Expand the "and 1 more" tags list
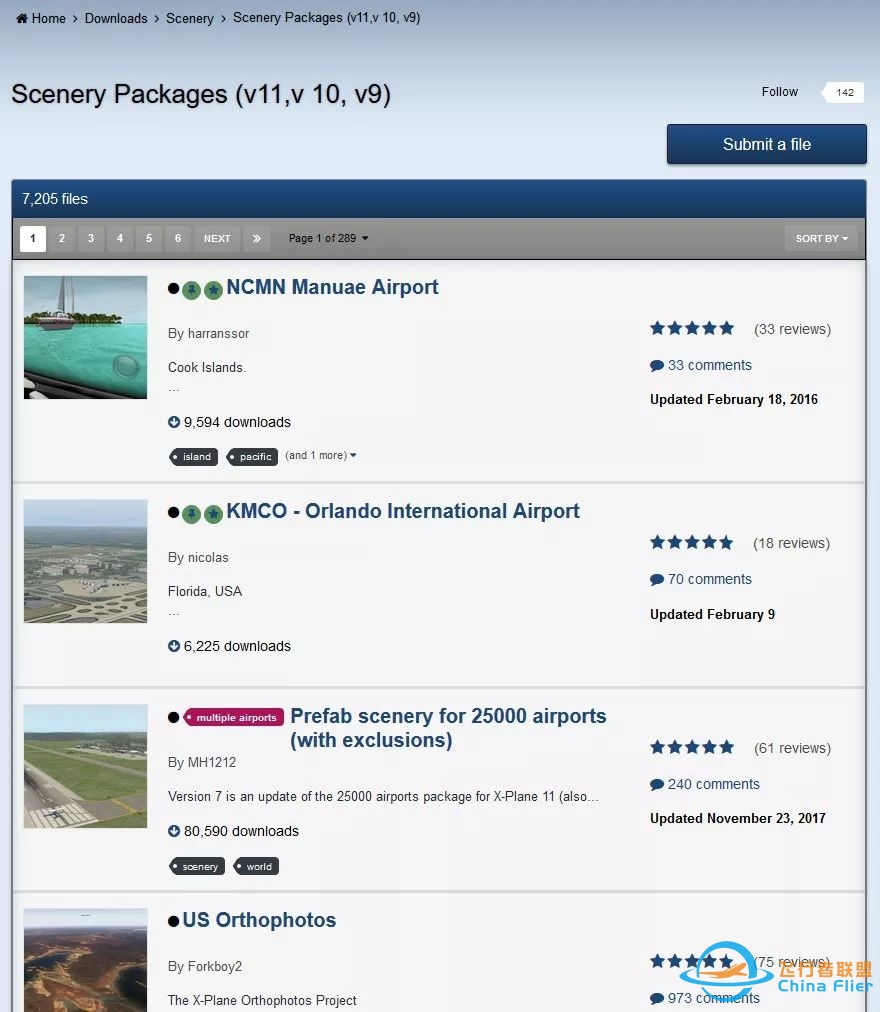The width and height of the screenshot is (880, 1012). pyautogui.click(x=321, y=456)
